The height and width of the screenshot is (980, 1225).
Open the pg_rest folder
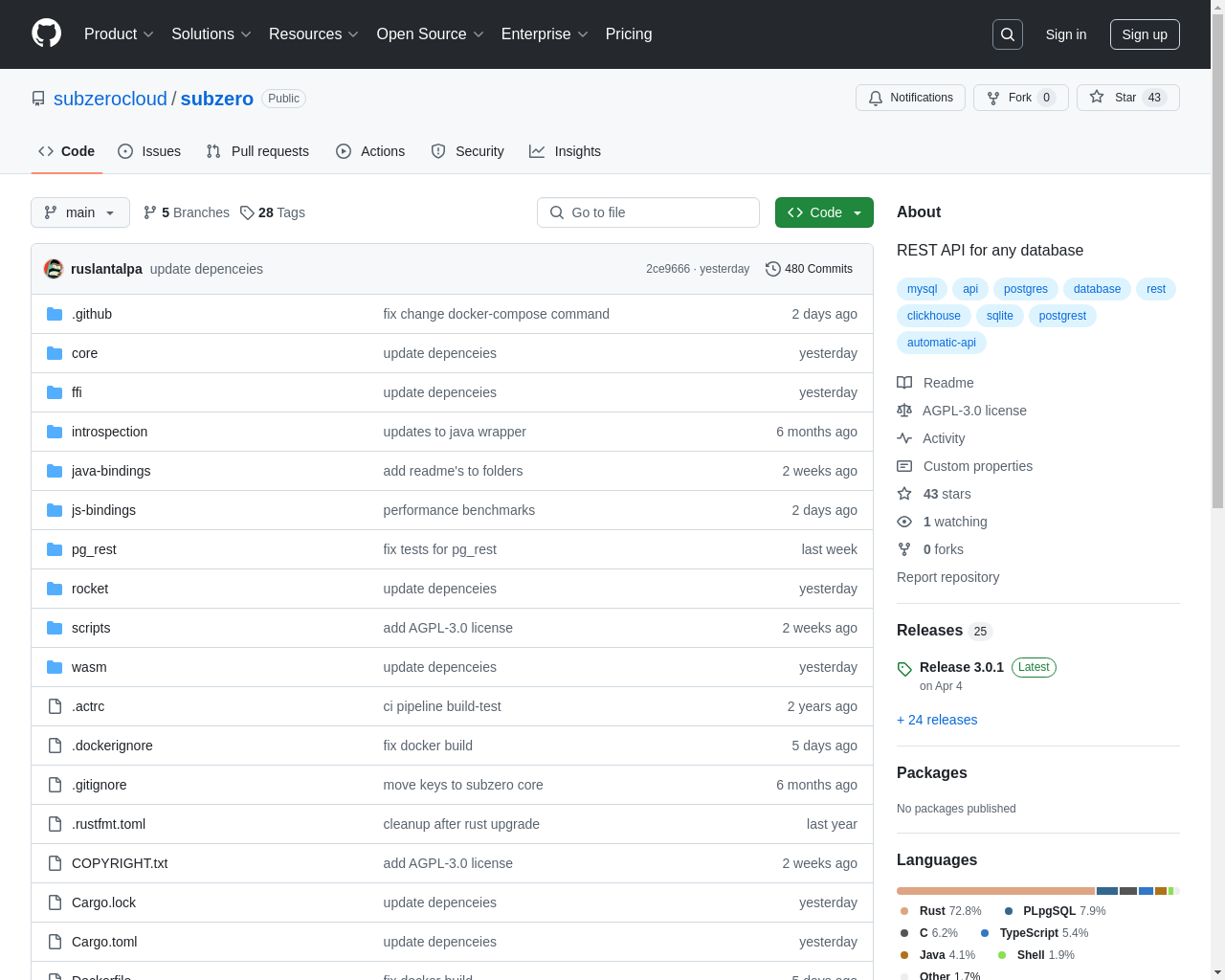[x=94, y=549]
